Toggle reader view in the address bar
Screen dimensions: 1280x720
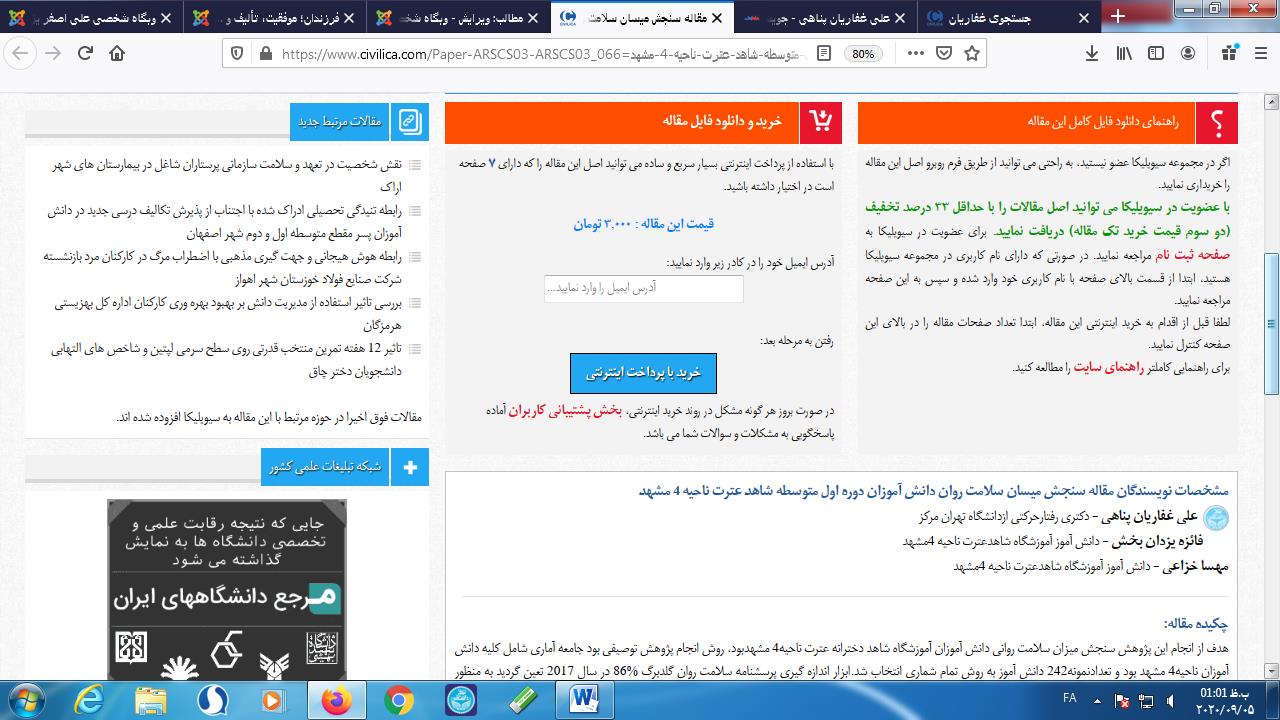[x=824, y=54]
